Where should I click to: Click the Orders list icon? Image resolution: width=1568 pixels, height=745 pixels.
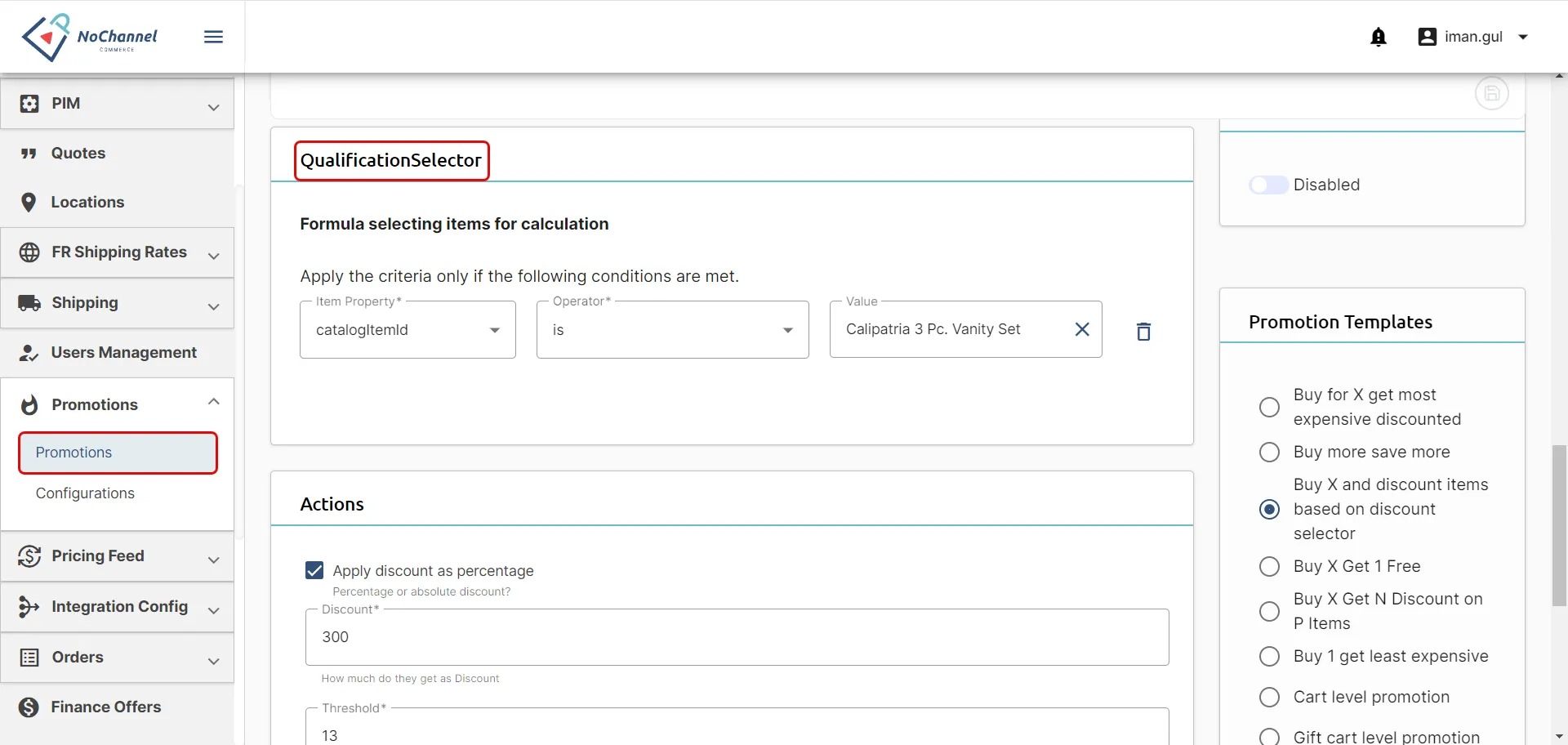pyautogui.click(x=29, y=658)
